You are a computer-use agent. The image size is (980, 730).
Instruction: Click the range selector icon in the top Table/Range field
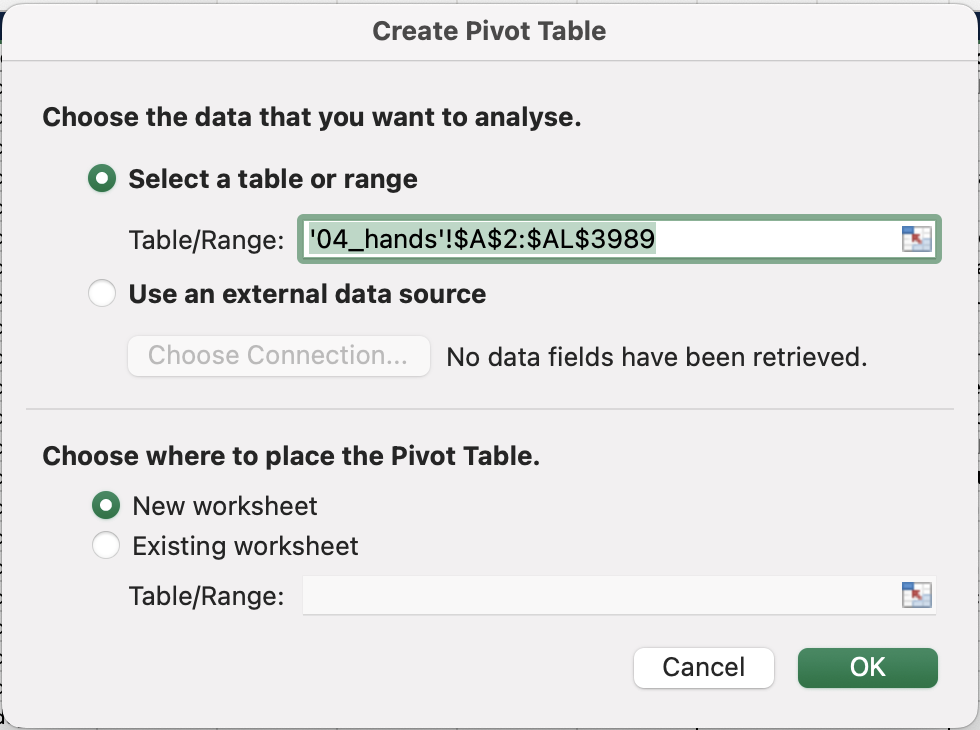916,239
